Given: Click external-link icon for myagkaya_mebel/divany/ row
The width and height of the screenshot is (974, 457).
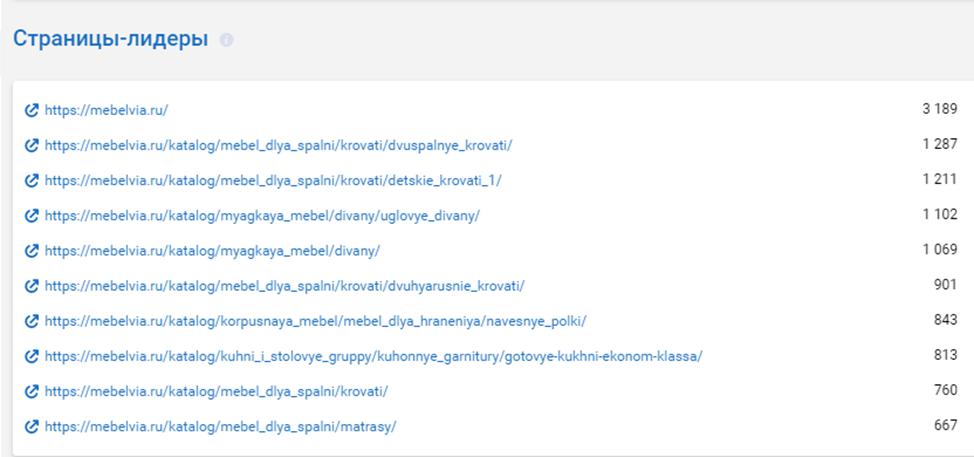Looking at the screenshot, I should (31, 251).
